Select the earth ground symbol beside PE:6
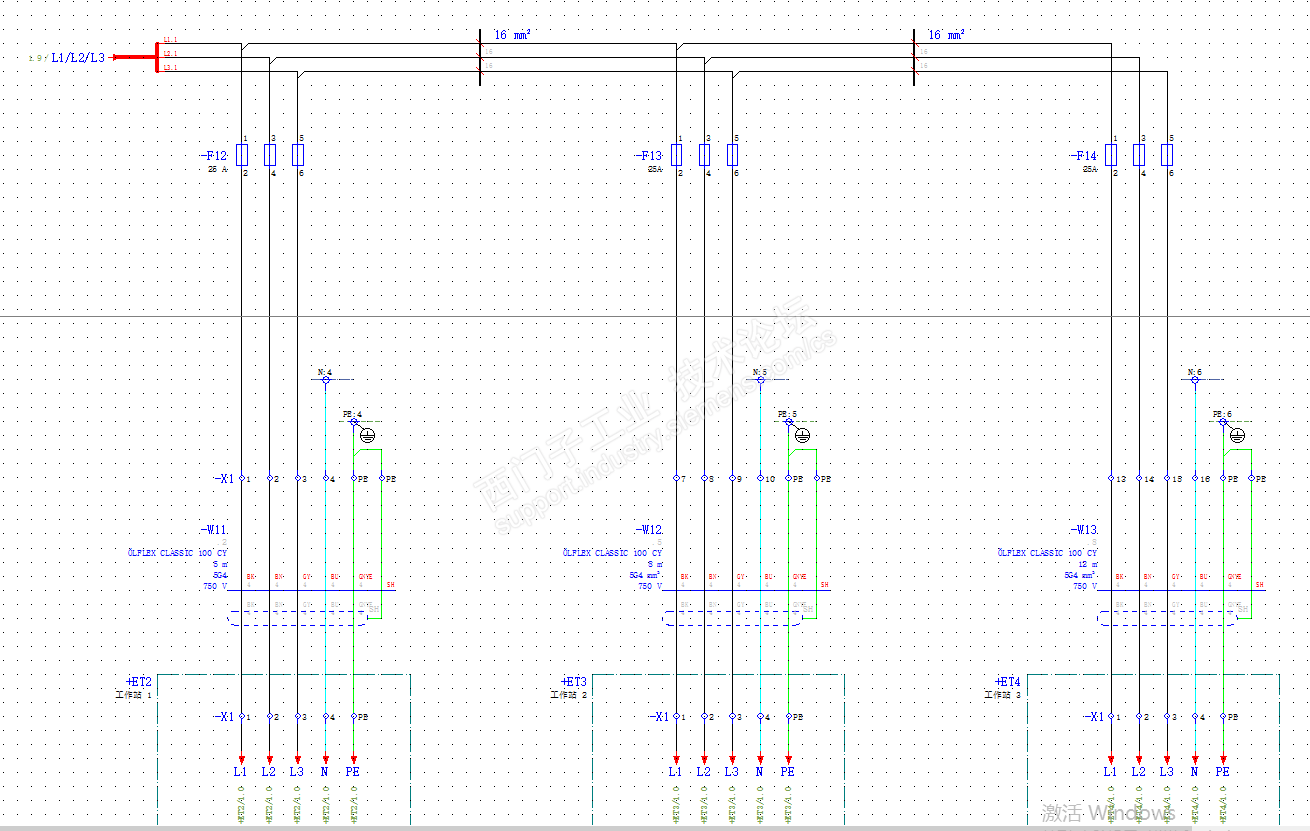The image size is (1310, 831). (x=1237, y=435)
